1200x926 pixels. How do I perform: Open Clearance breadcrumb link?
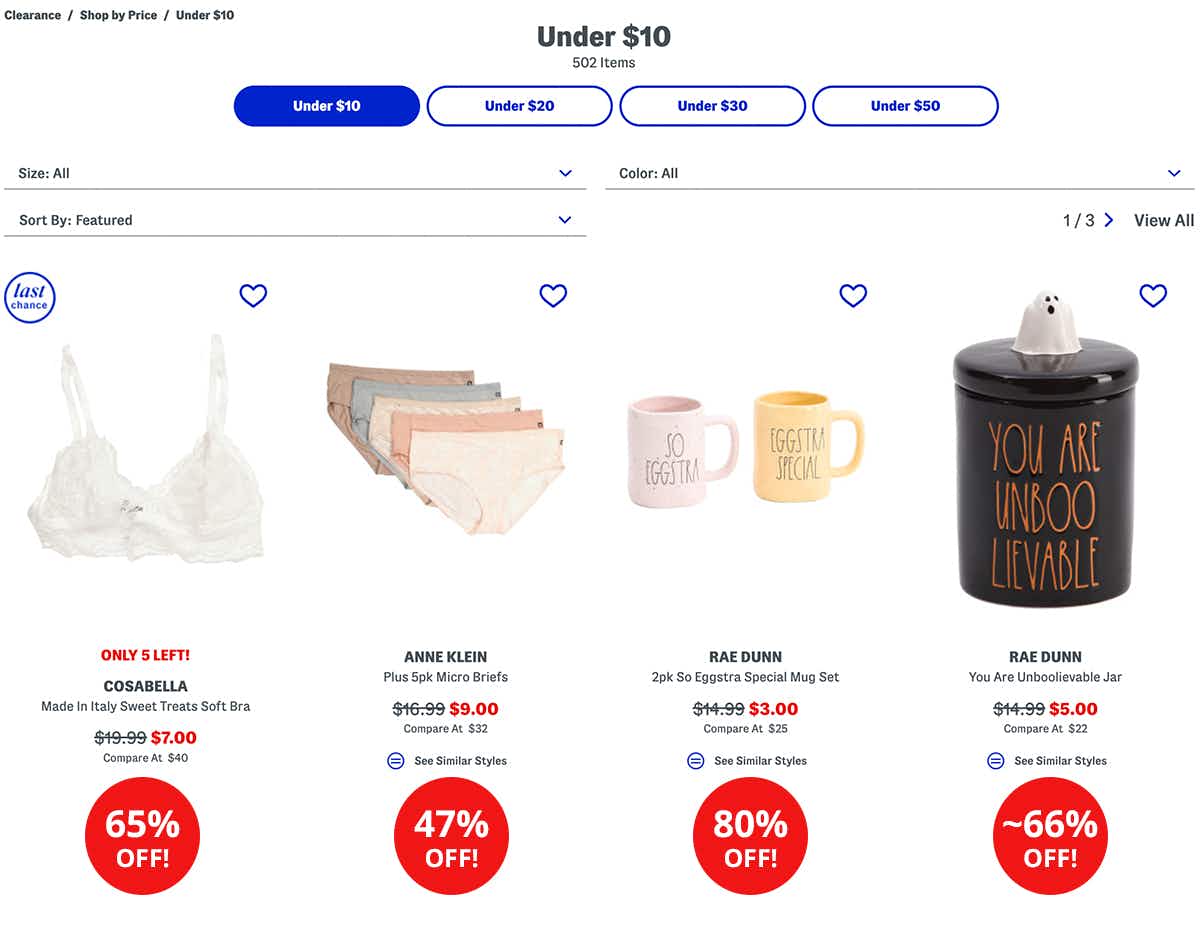point(33,15)
